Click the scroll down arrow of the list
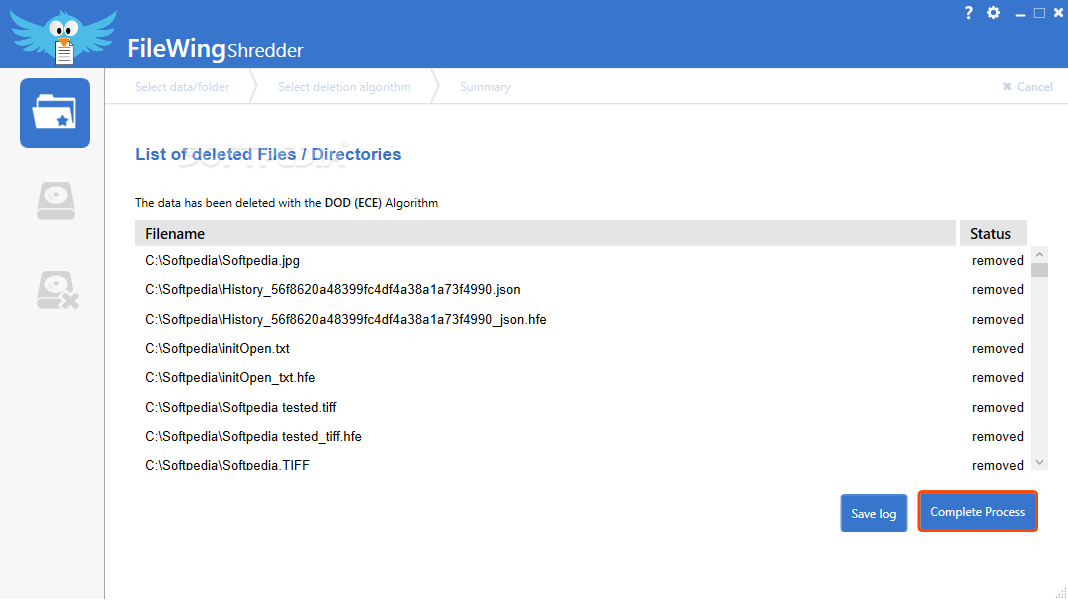 (1039, 462)
